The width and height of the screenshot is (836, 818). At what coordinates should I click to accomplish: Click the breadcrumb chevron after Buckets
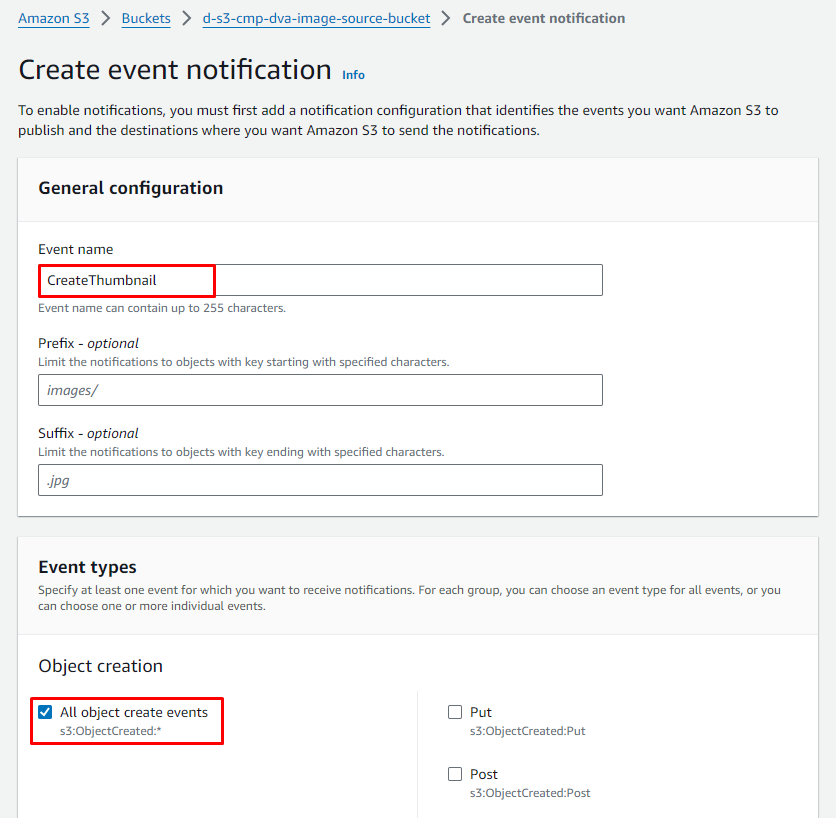187,18
